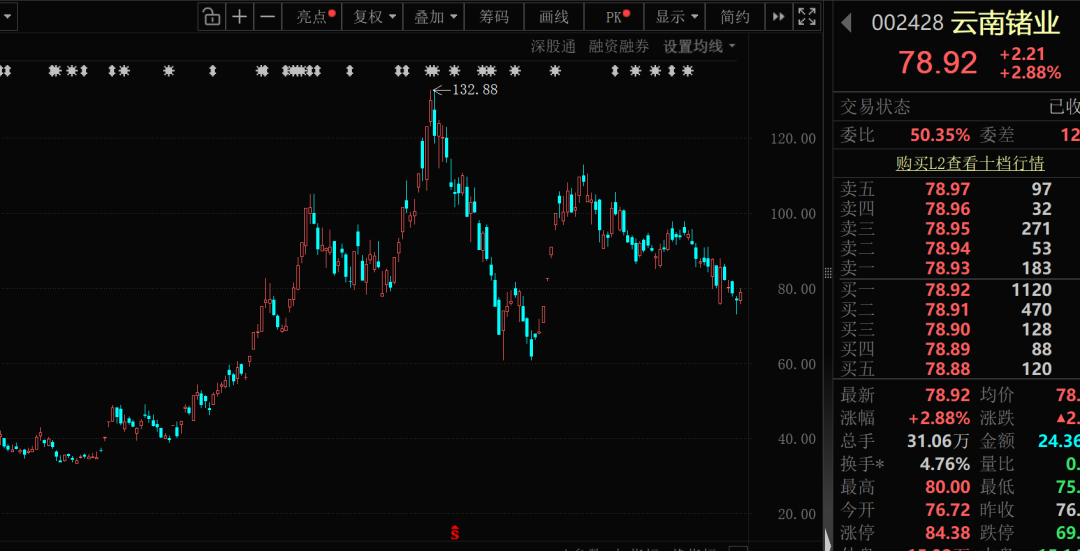The height and width of the screenshot is (551, 1080).
Task: Select the 画线 drawing tool
Action: coord(554,17)
